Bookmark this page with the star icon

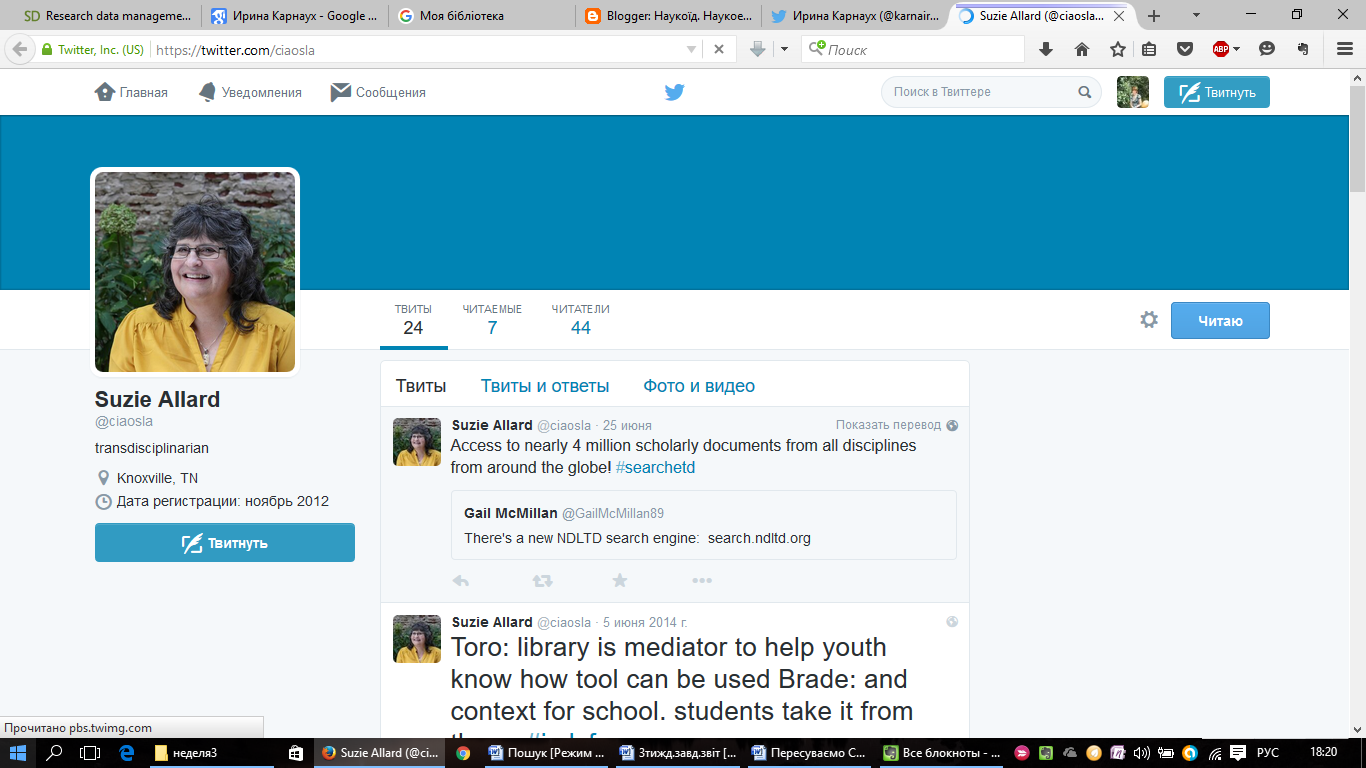[x=1118, y=49]
